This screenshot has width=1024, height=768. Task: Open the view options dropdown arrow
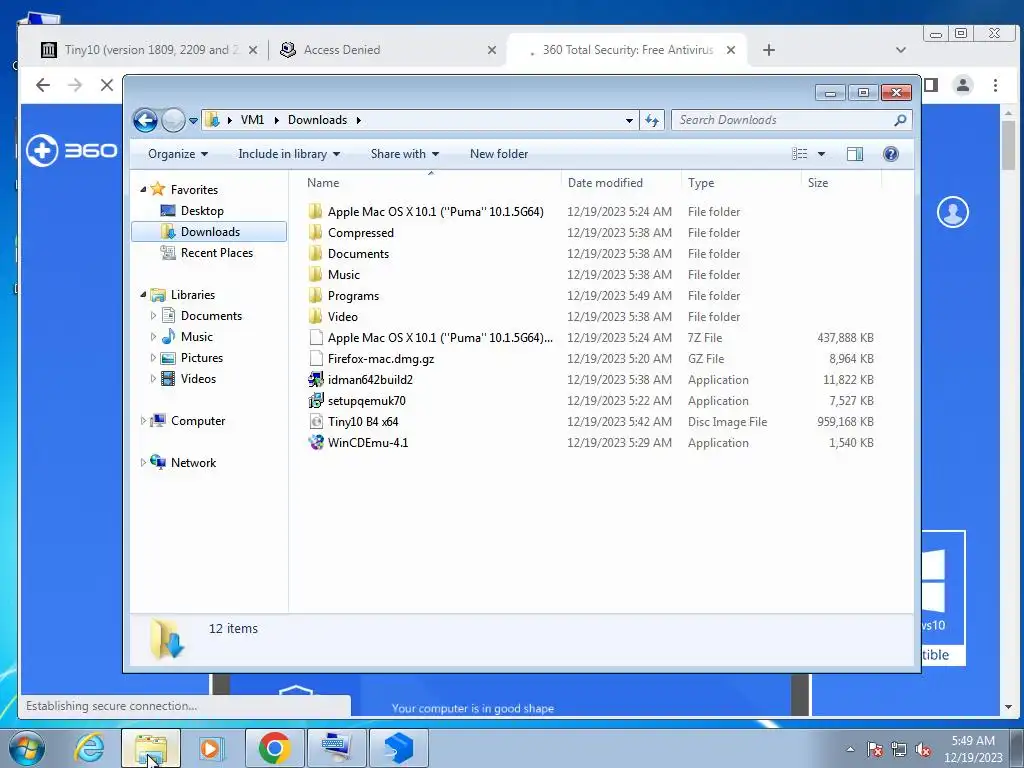(x=822, y=154)
